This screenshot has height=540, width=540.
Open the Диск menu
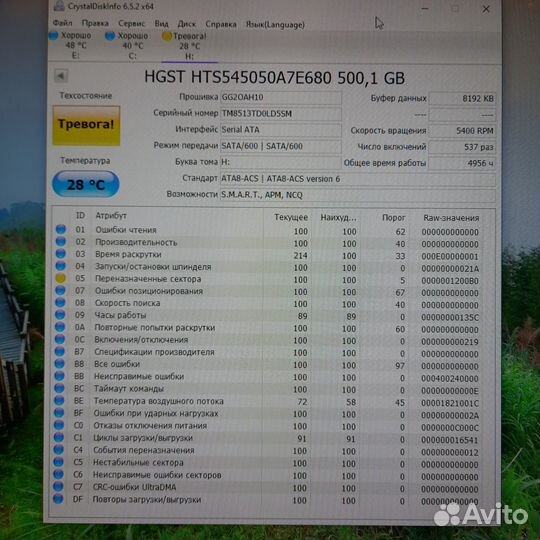(x=186, y=24)
